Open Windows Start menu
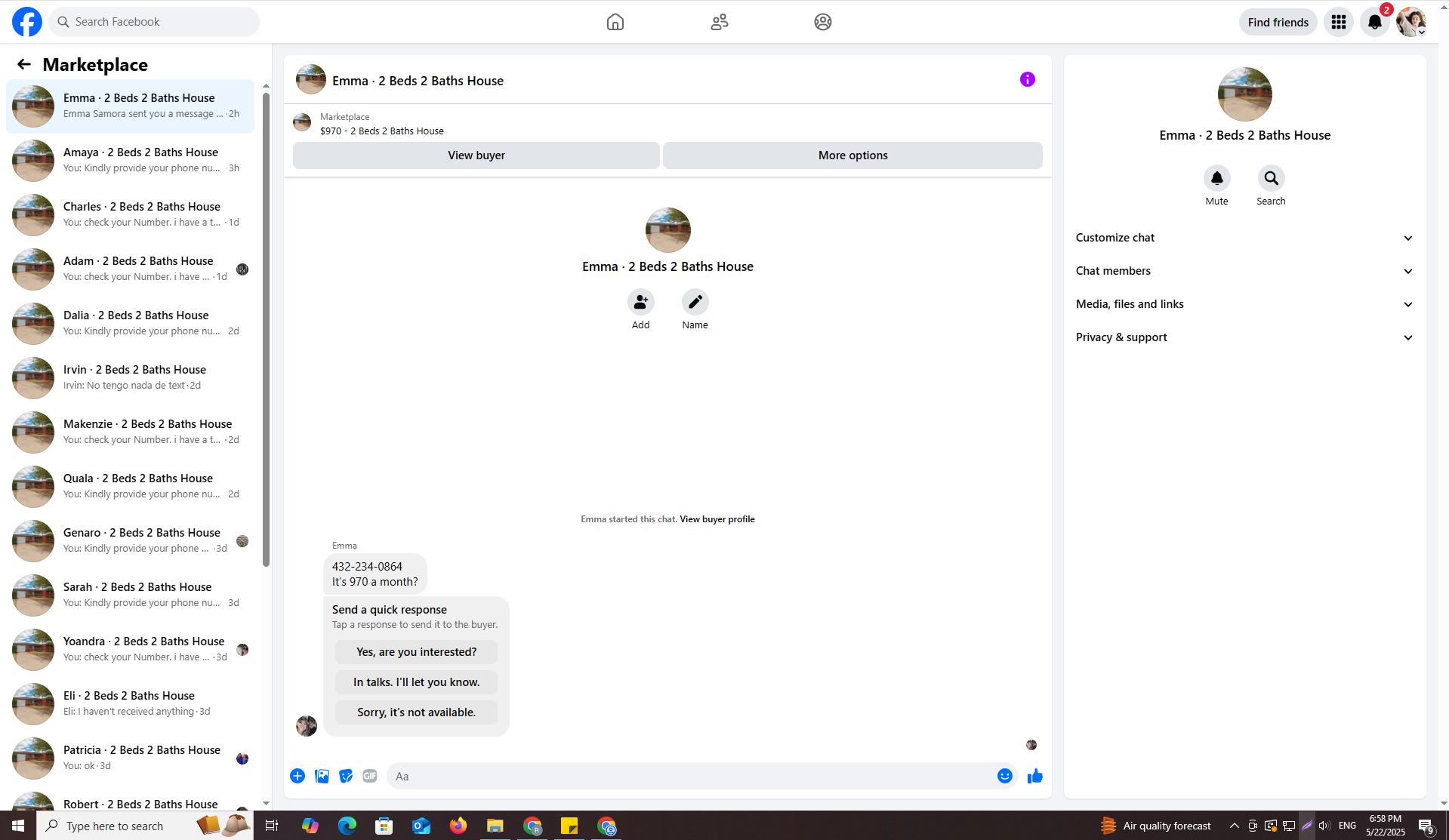Viewport: 1449px width, 840px height. 18,826
